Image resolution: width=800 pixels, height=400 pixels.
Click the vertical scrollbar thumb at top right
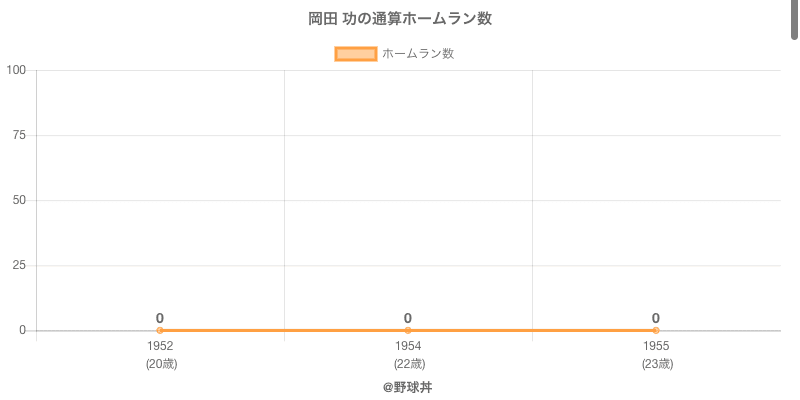(x=795, y=20)
